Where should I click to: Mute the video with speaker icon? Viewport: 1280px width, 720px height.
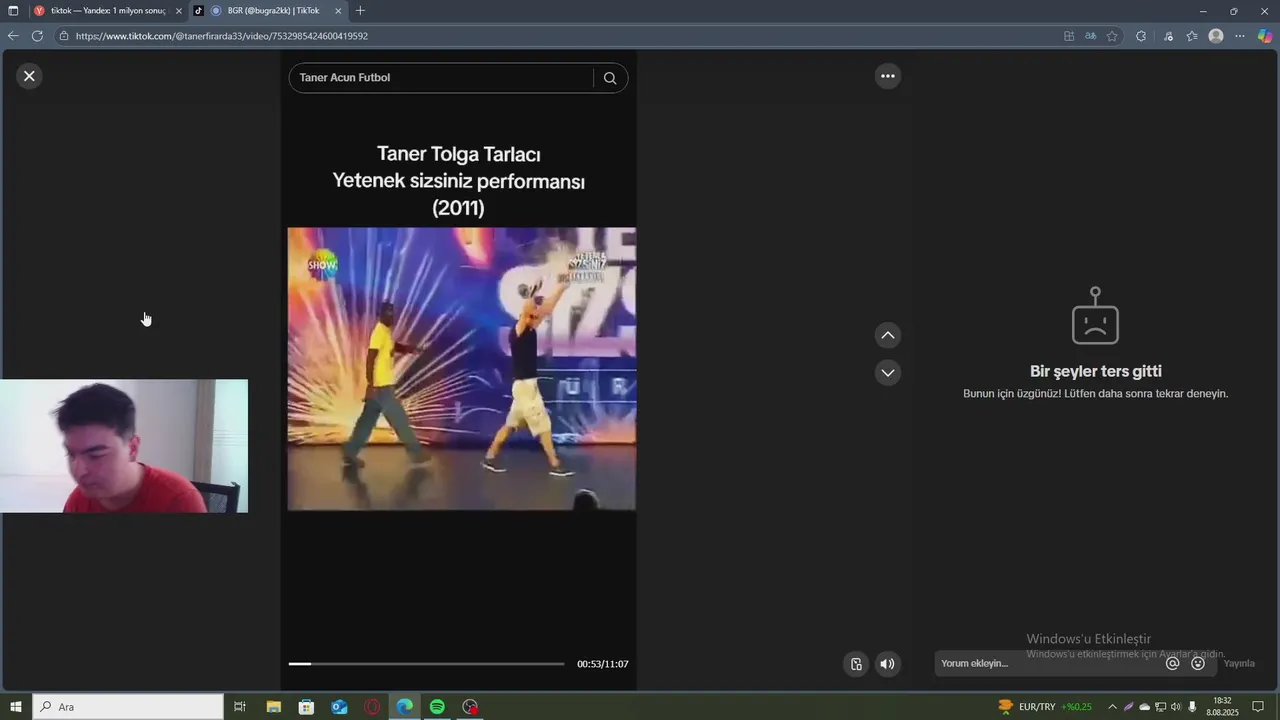click(x=887, y=664)
